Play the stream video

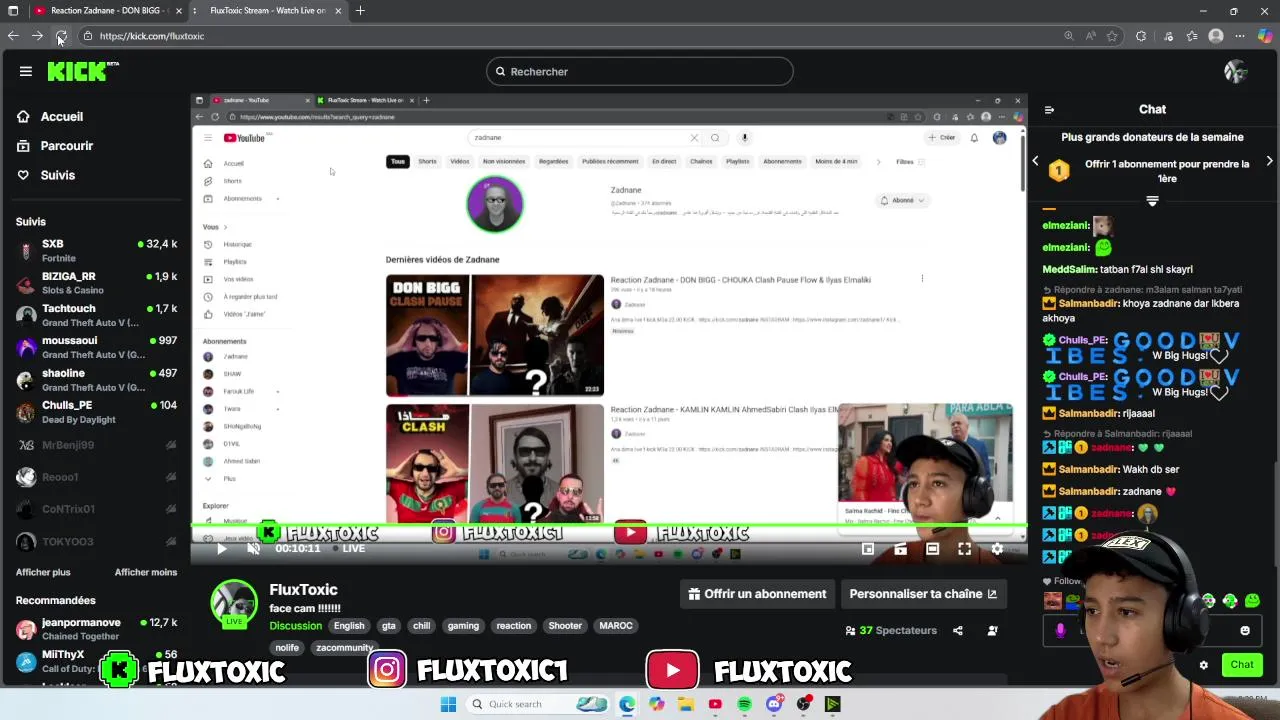point(222,549)
